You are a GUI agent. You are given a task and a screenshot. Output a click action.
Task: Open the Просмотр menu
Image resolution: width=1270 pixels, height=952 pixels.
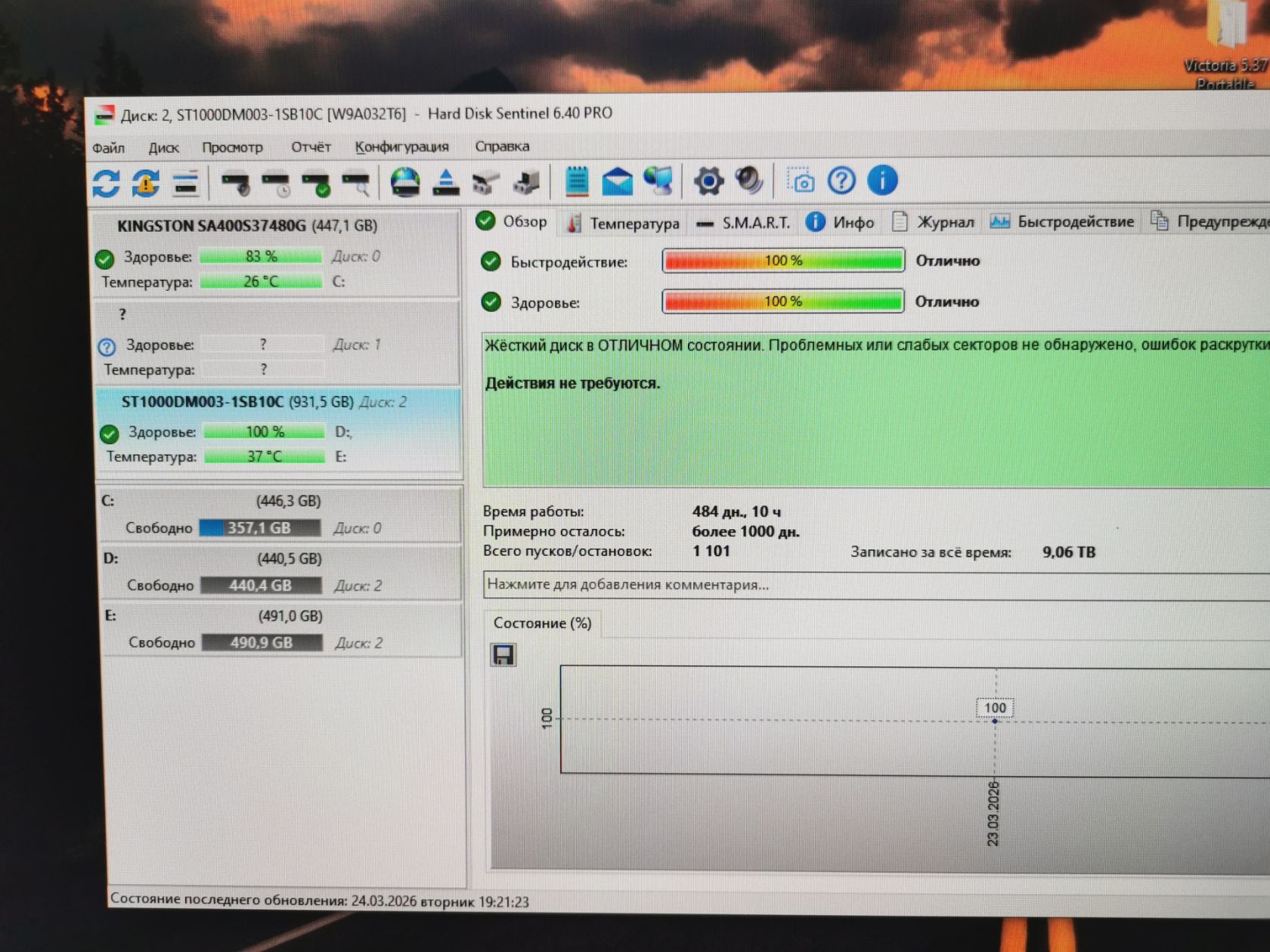pos(232,147)
